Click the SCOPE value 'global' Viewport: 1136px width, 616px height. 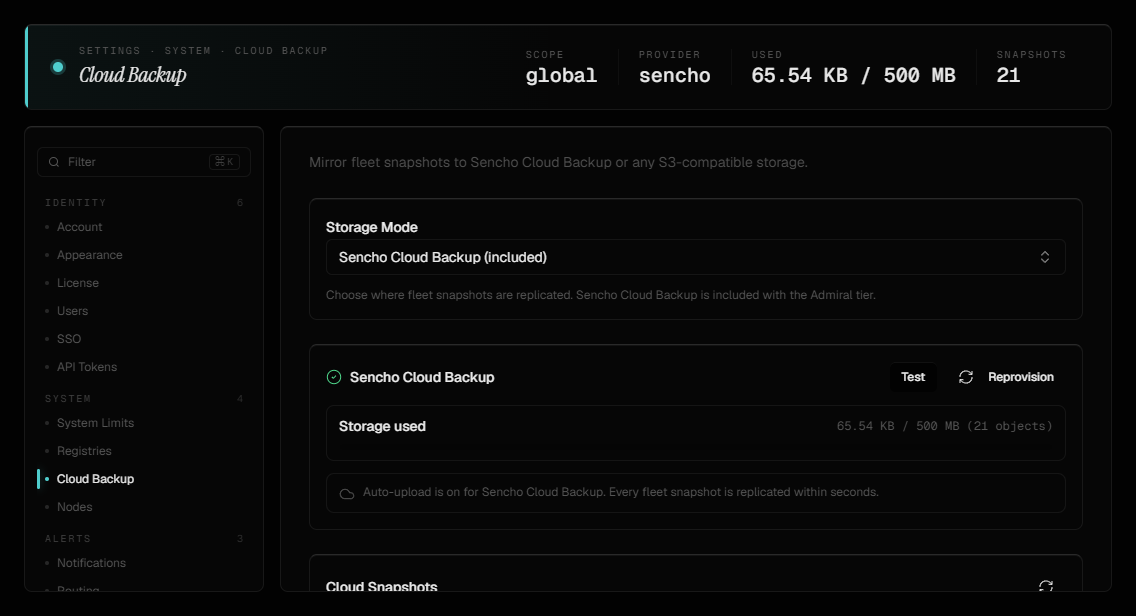pos(561,75)
